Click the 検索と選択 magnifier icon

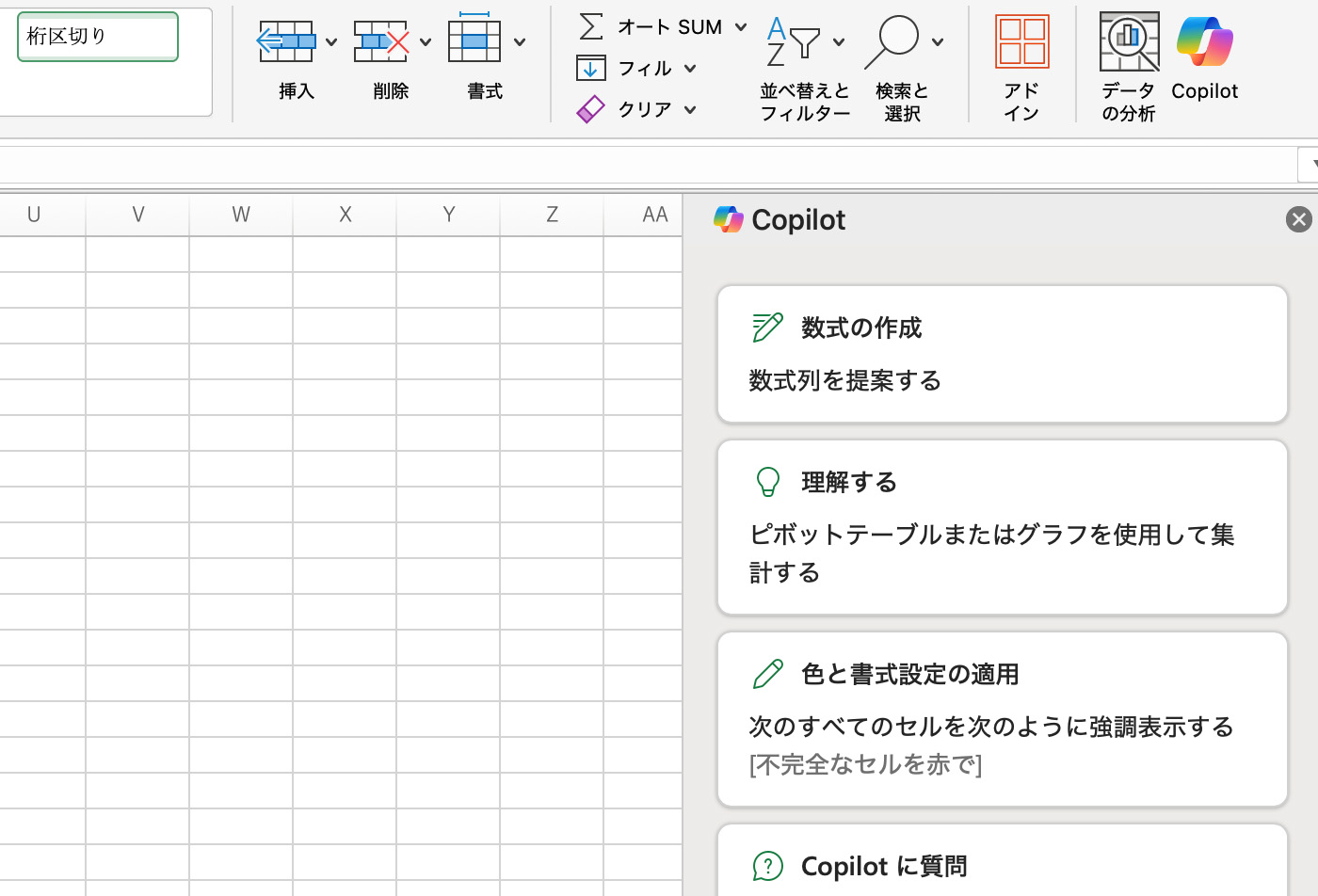[x=892, y=41]
